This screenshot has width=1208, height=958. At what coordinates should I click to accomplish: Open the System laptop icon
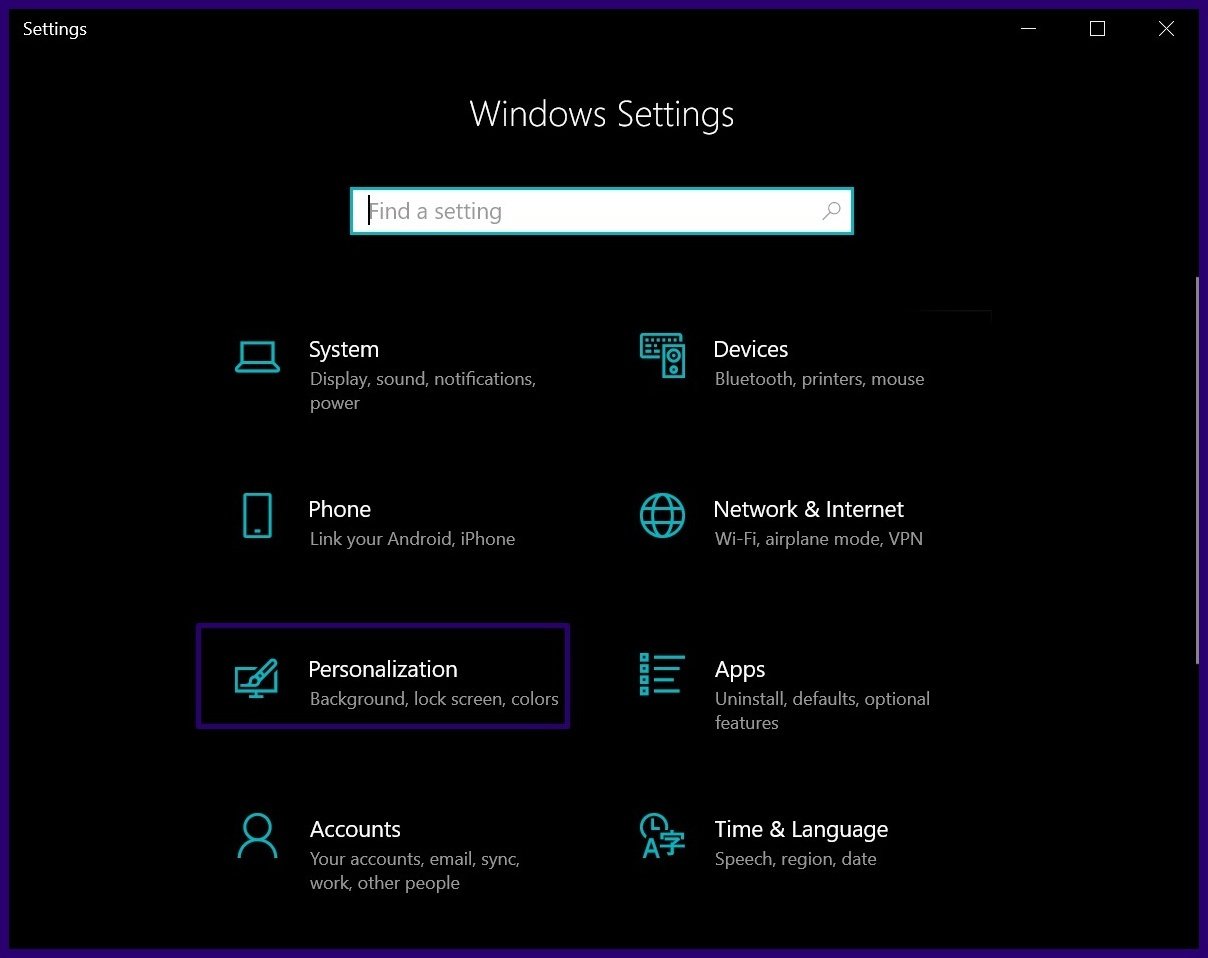coord(257,356)
